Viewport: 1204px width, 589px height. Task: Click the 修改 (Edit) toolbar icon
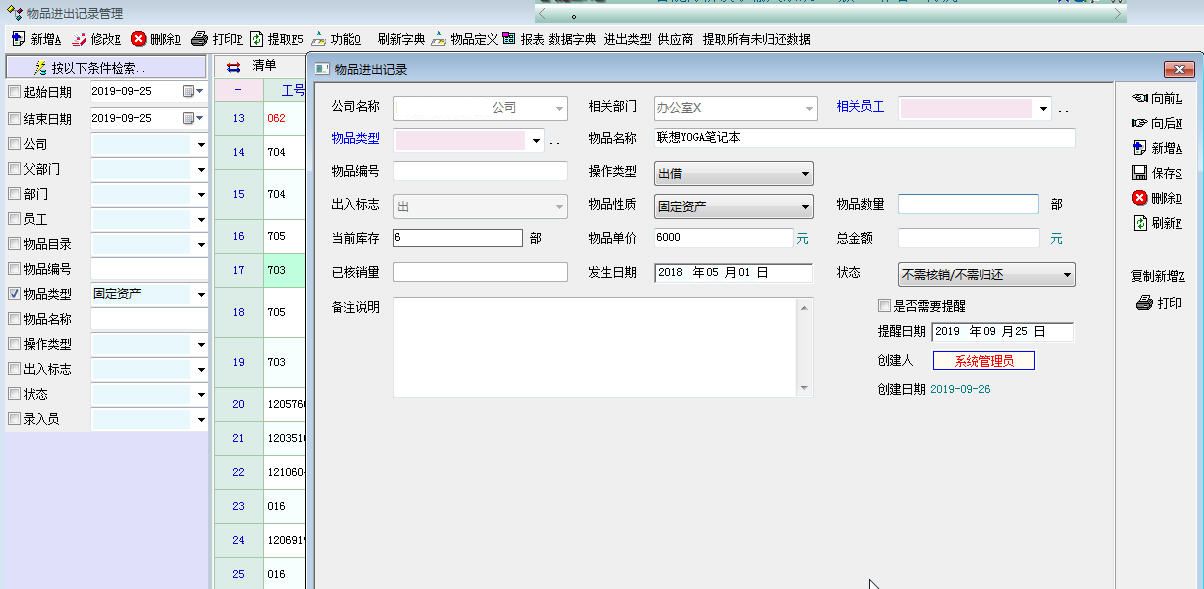coord(79,39)
